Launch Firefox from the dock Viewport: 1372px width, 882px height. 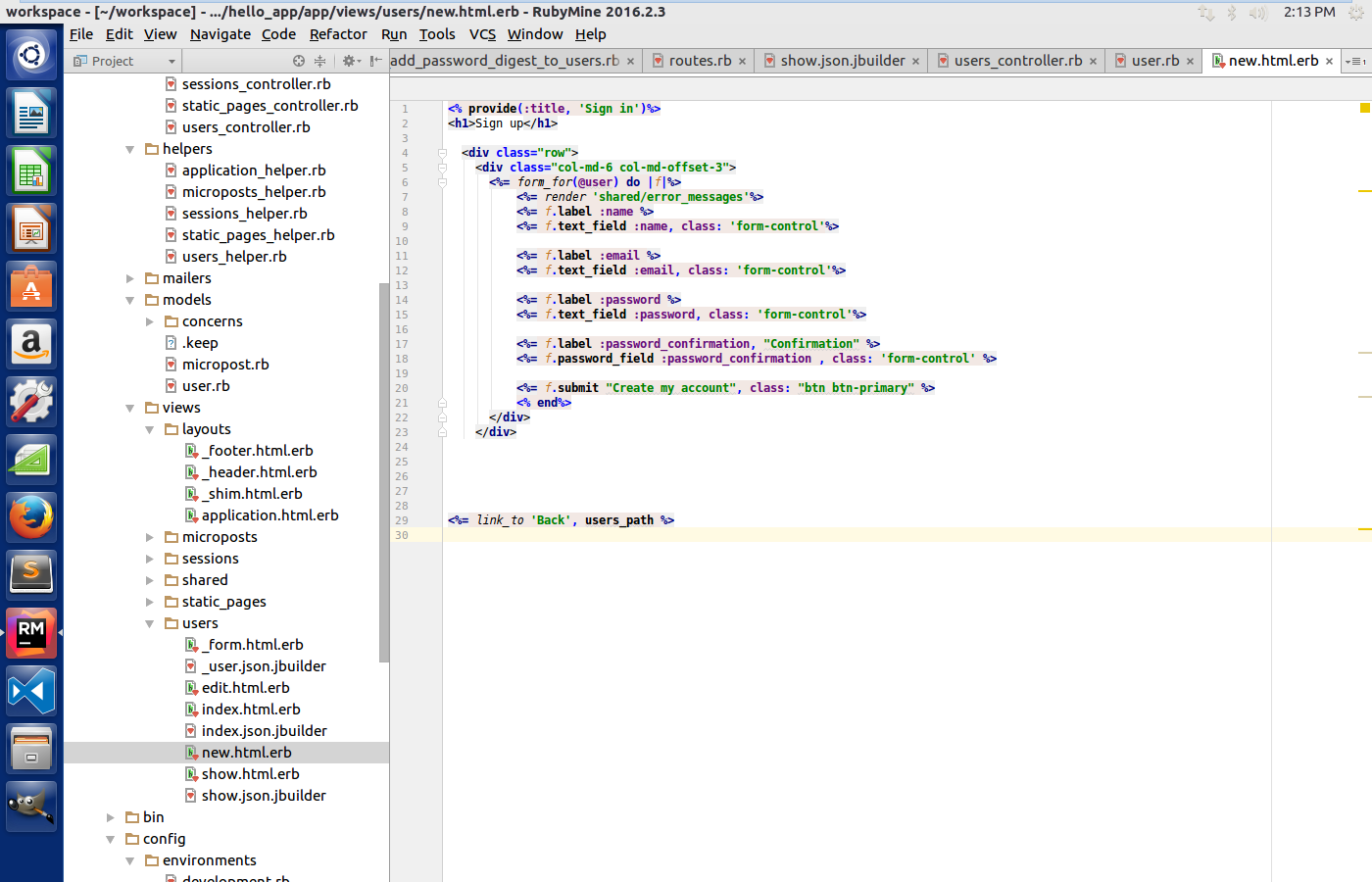[31, 517]
